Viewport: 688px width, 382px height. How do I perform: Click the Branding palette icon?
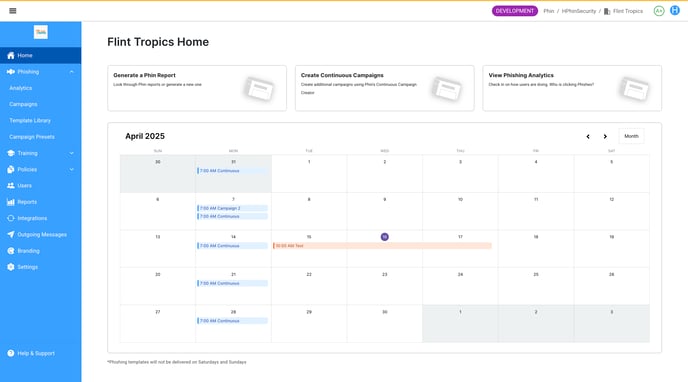[x=11, y=251]
